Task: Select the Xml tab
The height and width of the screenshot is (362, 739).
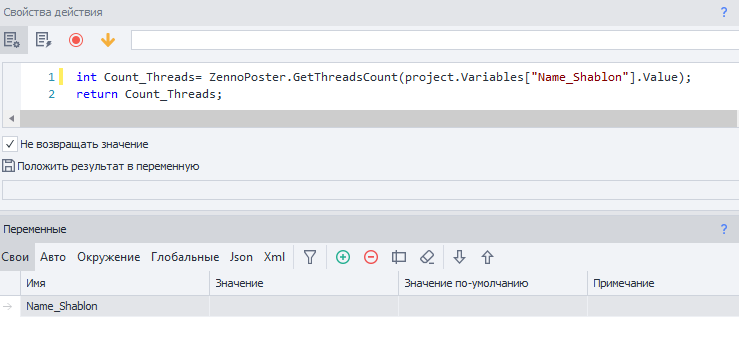Action: click(274, 257)
